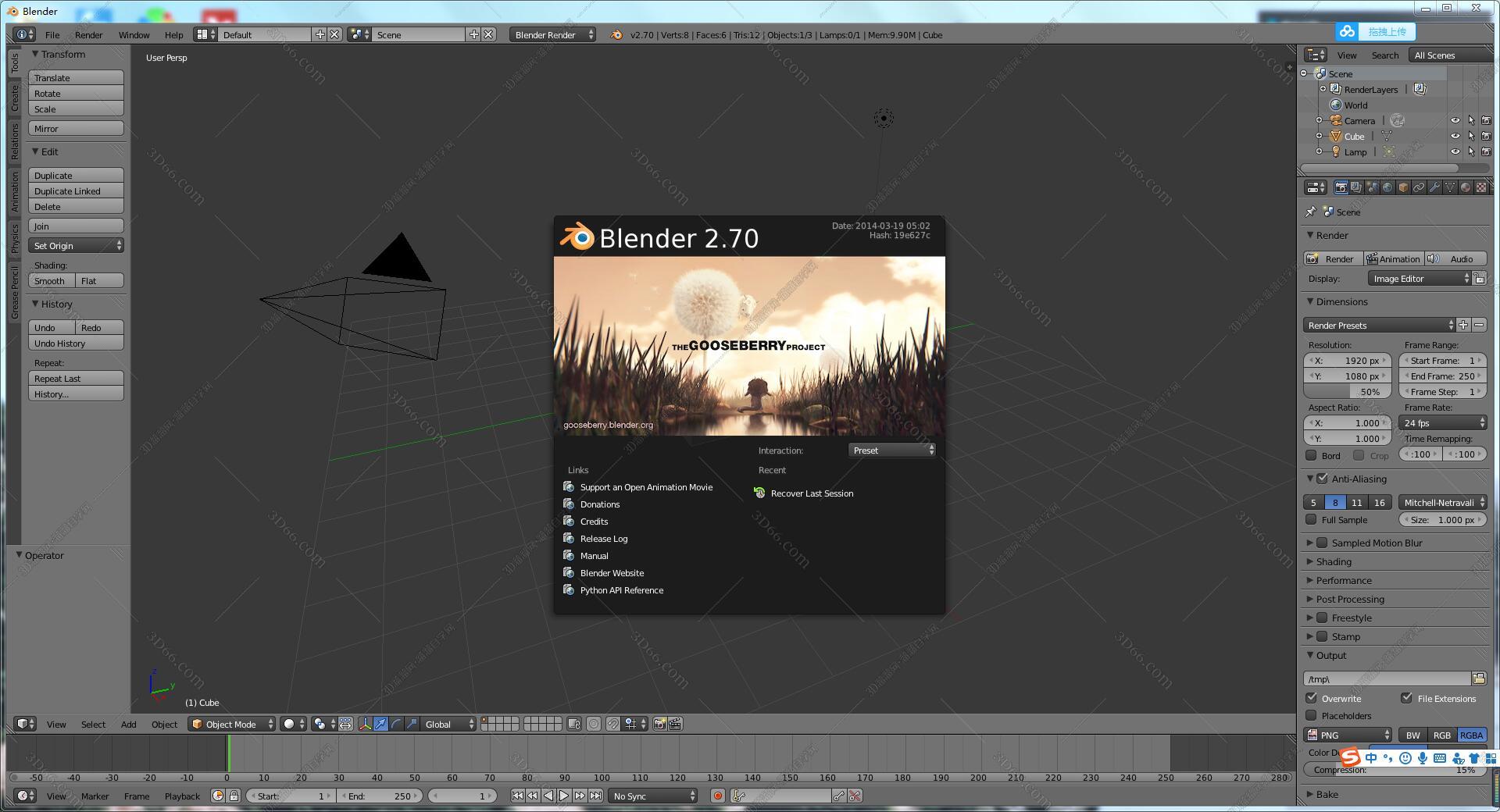
Task: Open the Render Layers properties tab
Action: (x=1356, y=187)
